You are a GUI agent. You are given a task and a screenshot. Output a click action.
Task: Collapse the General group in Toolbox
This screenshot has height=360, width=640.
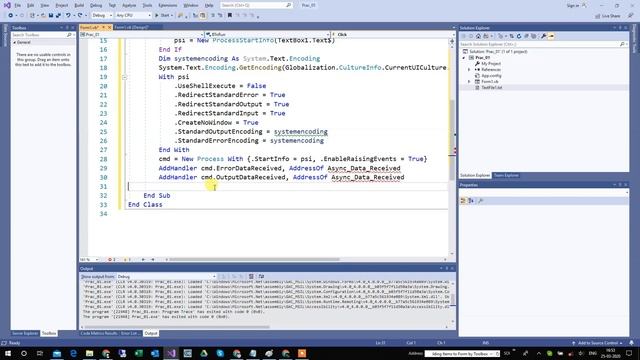[15, 42]
